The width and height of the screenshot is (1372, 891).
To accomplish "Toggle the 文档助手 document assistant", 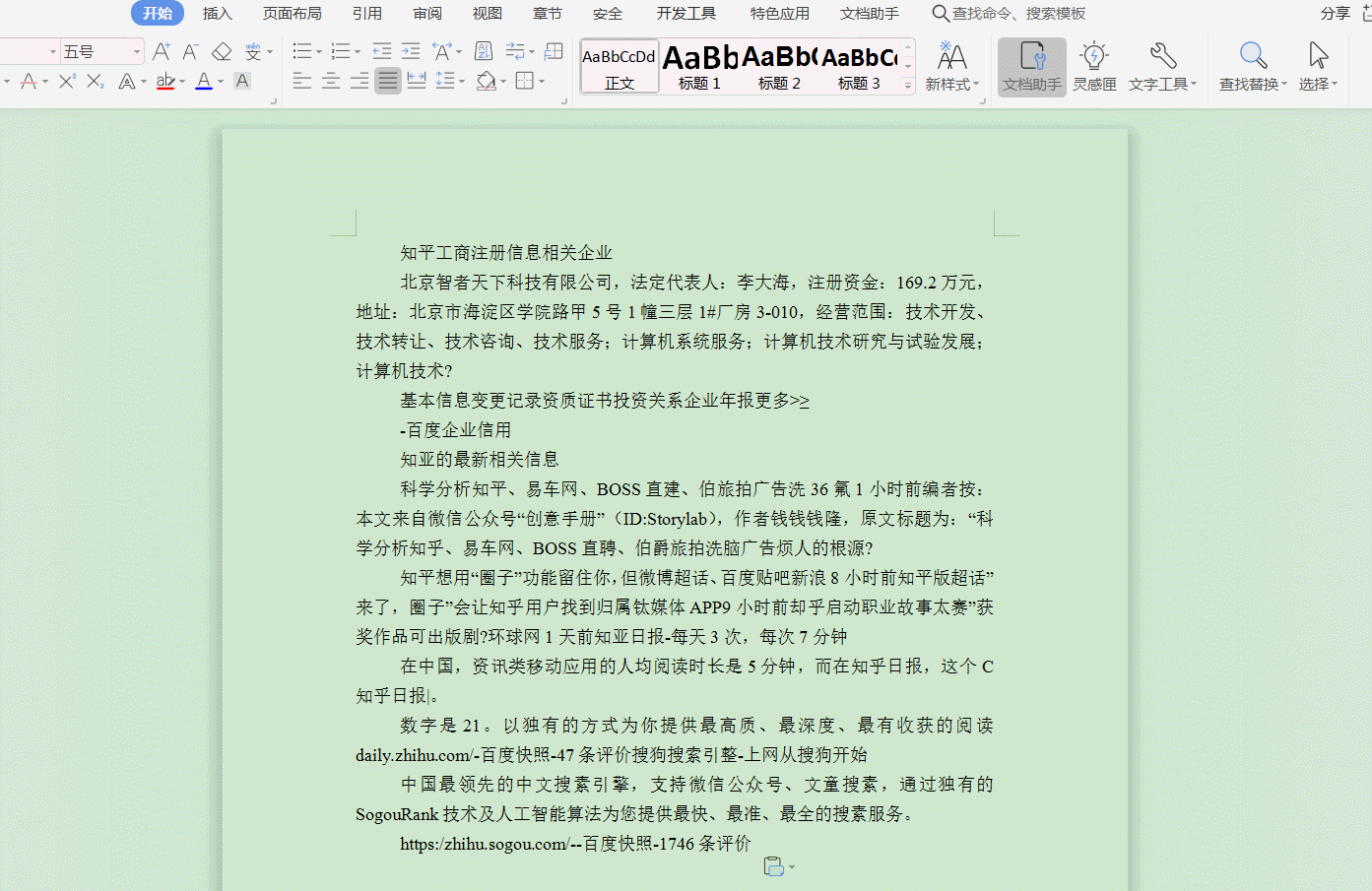I will 1032,67.
